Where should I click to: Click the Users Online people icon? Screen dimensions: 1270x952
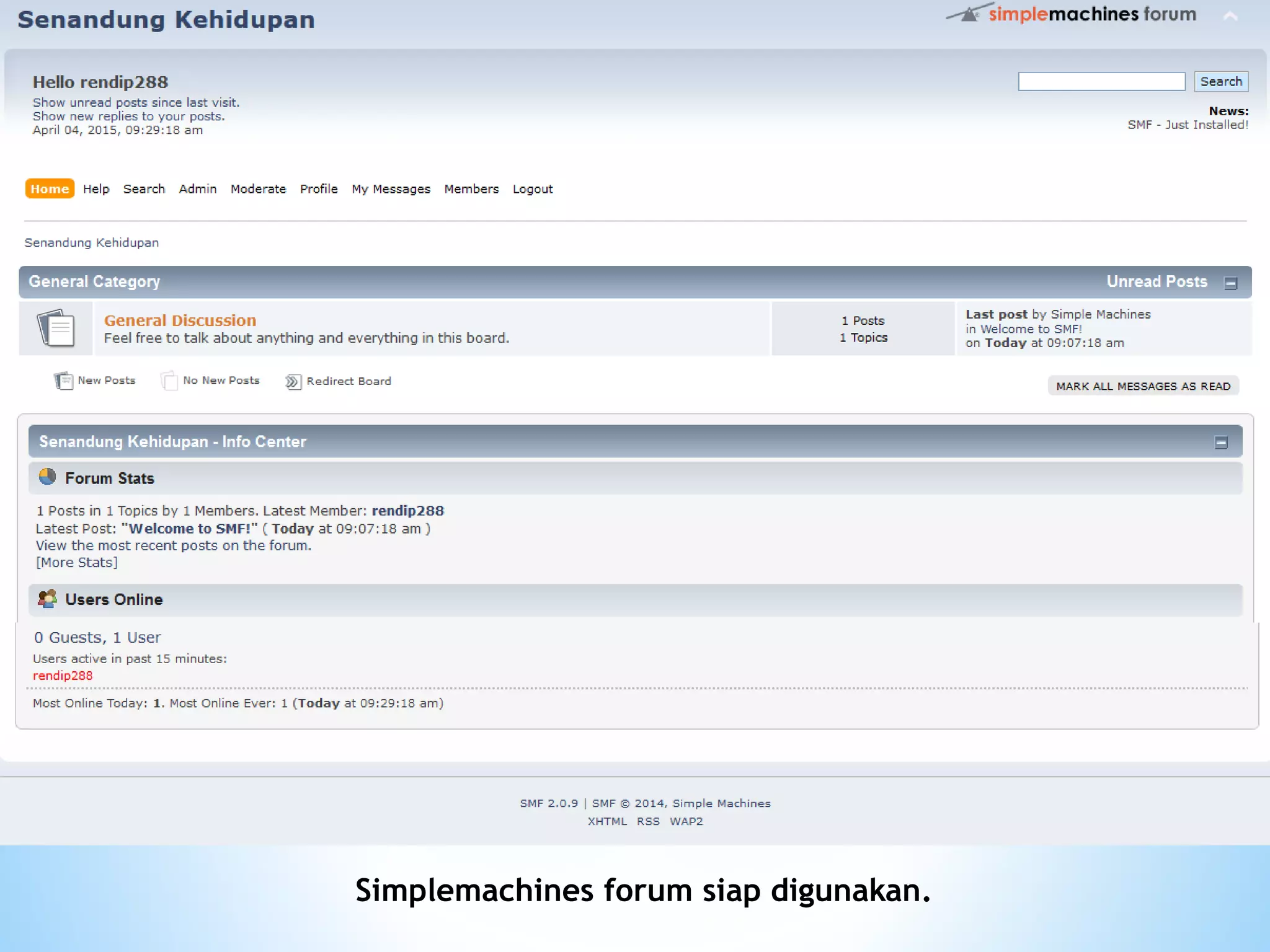pos(47,599)
